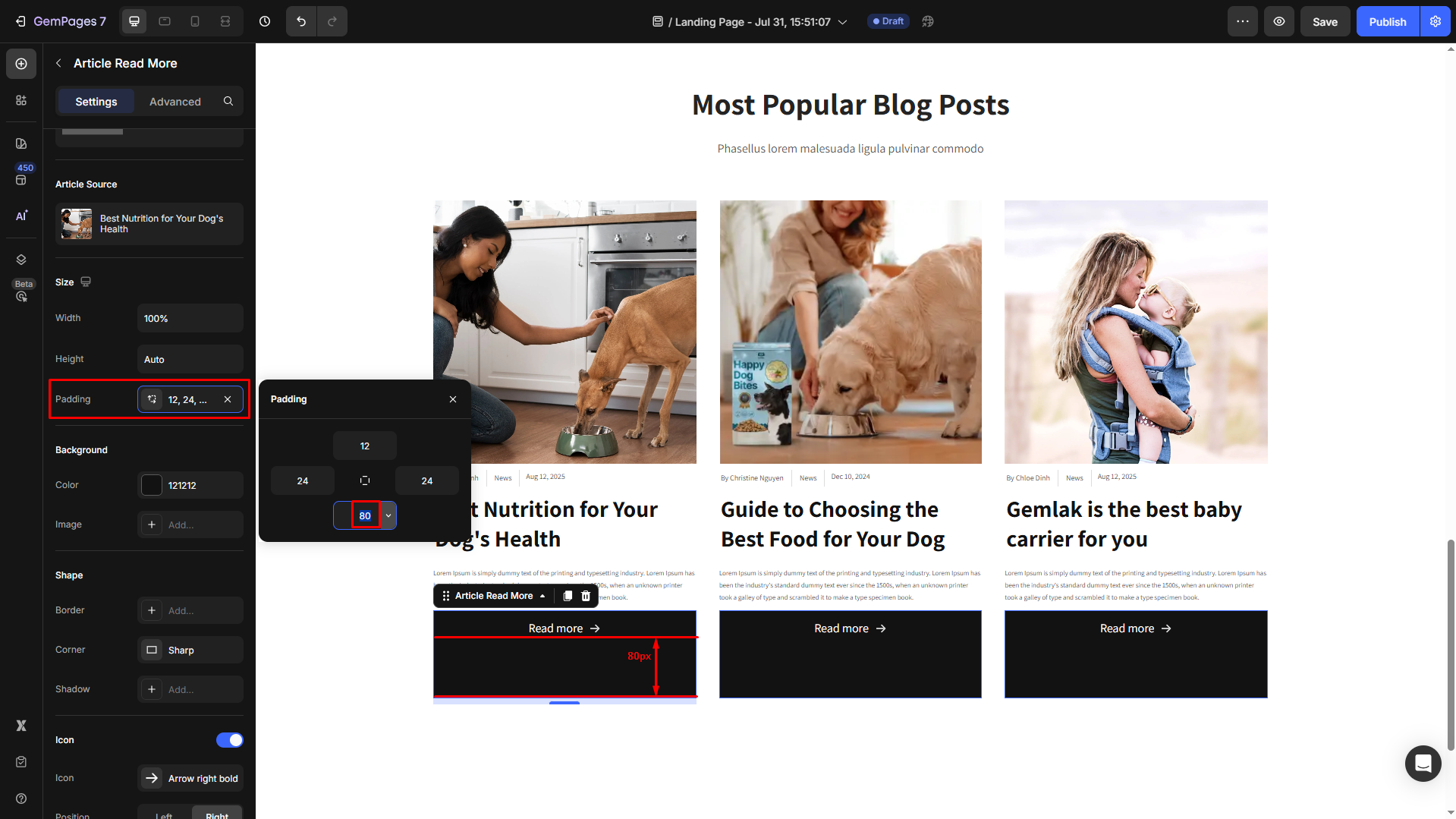Edit the right padding value 24
Image resolution: width=1456 pixels, height=819 pixels.
pyautogui.click(x=427, y=480)
